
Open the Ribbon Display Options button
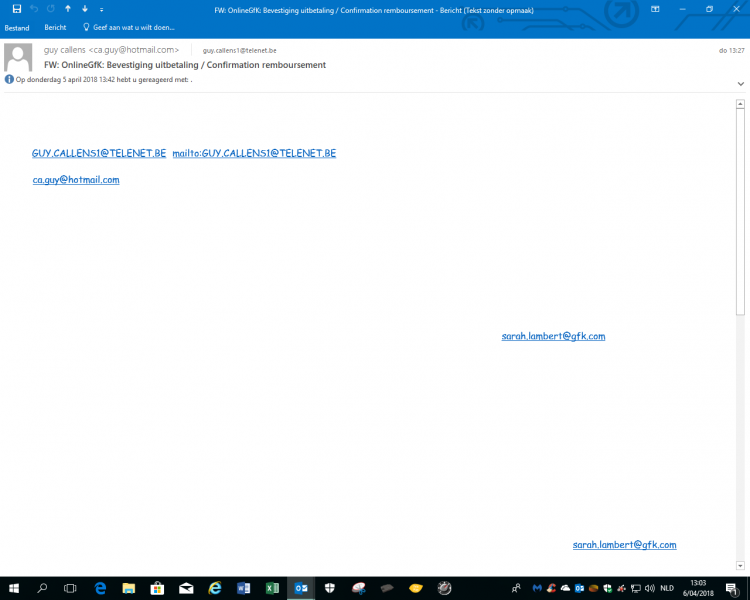coord(654,9)
